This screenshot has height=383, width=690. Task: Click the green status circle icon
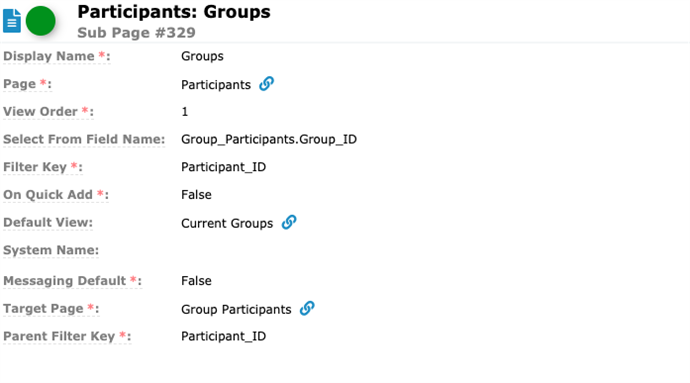tap(40, 21)
